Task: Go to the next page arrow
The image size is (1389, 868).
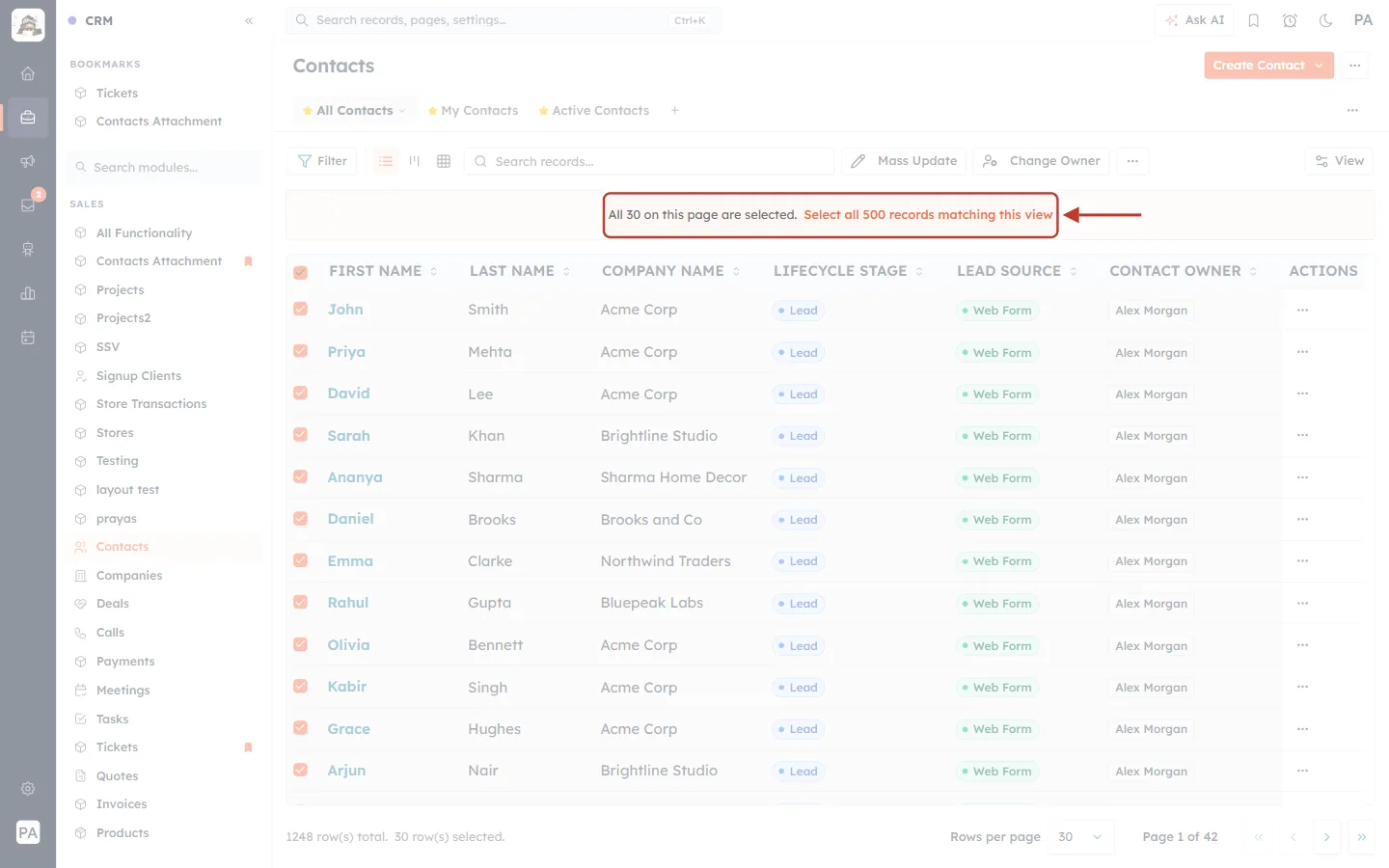Action: [x=1327, y=837]
